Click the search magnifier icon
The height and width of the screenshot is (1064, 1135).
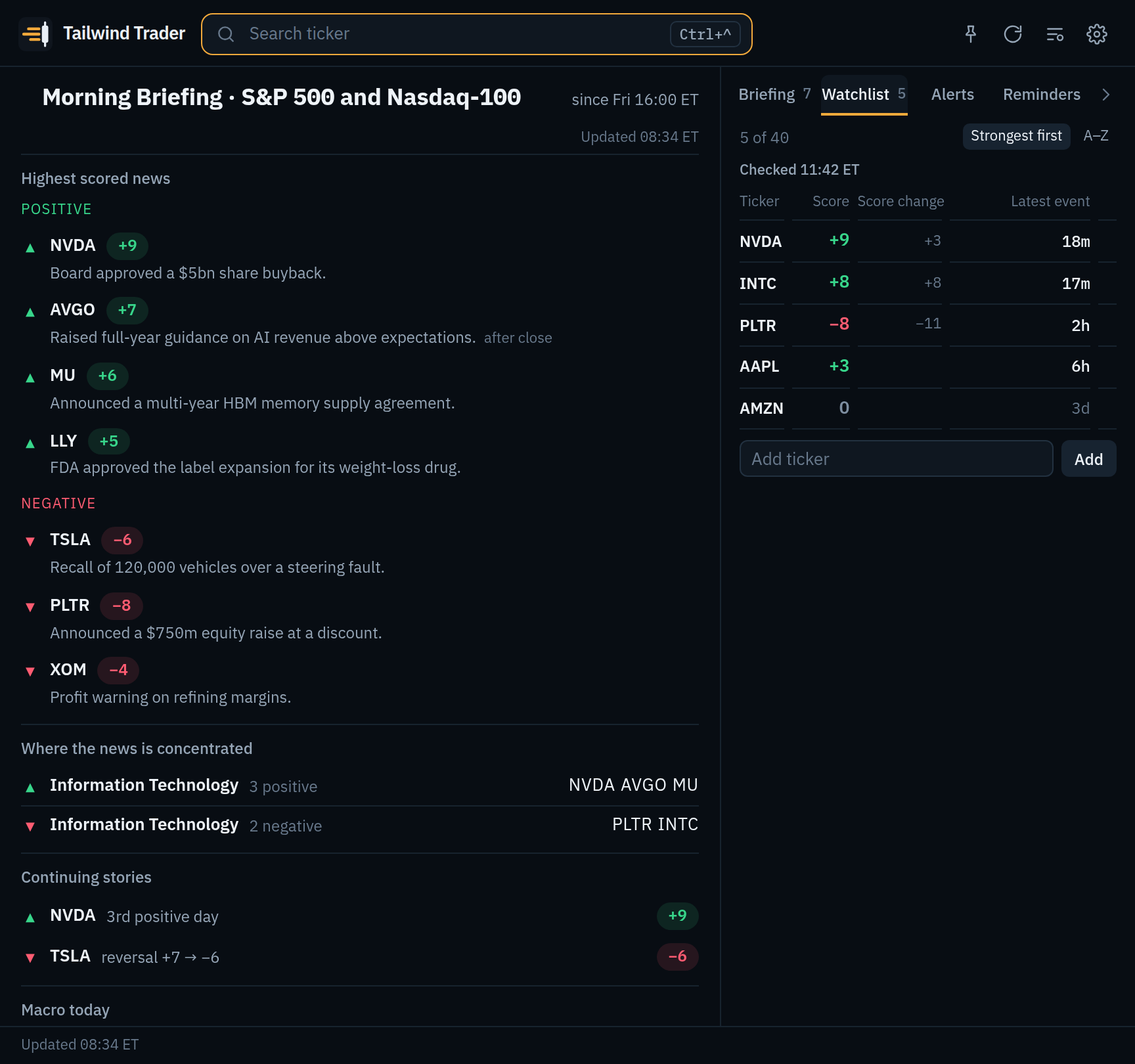[x=226, y=34]
